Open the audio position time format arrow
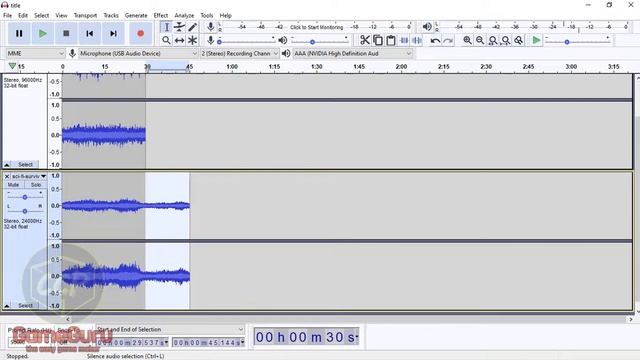The image size is (640, 360). pos(357,337)
